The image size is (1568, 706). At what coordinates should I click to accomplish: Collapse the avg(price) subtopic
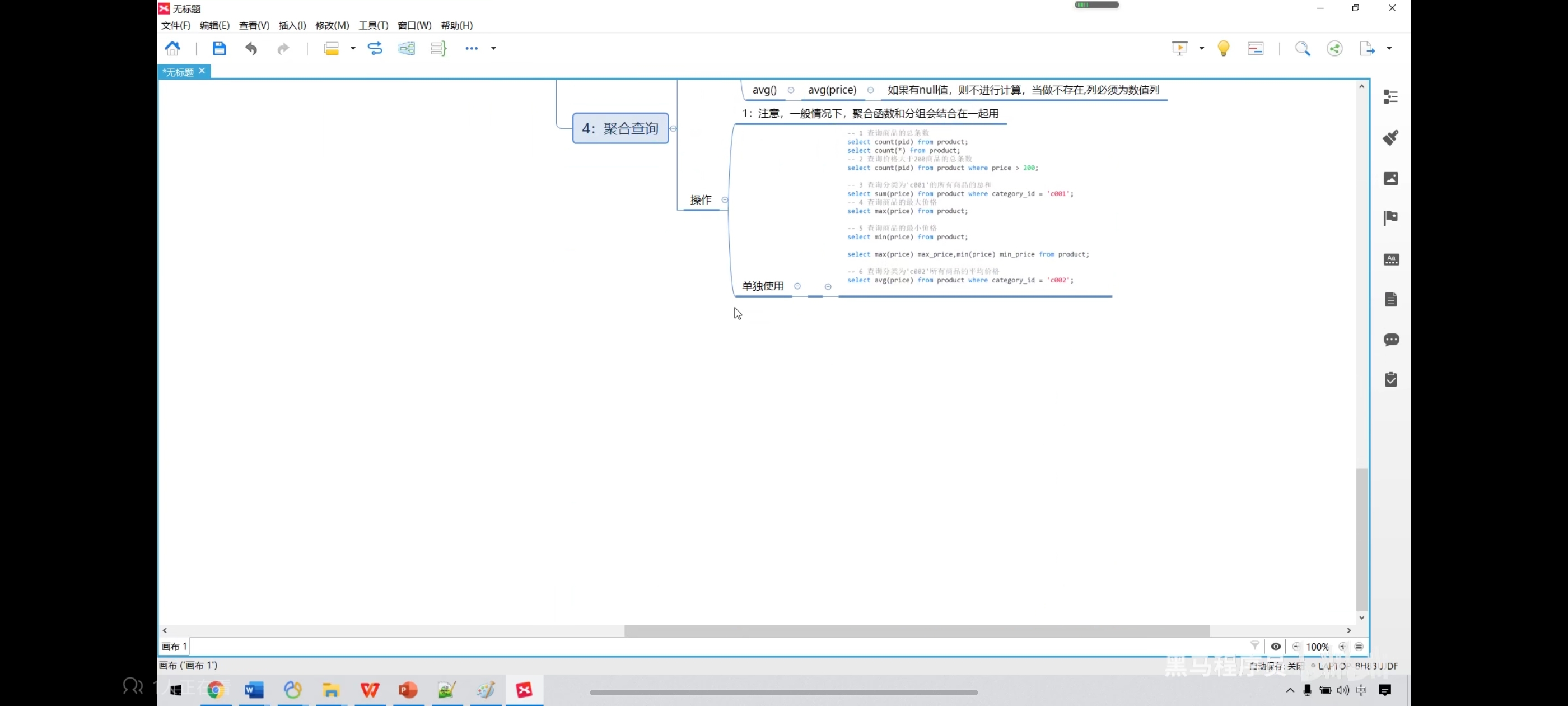pyautogui.click(x=870, y=90)
